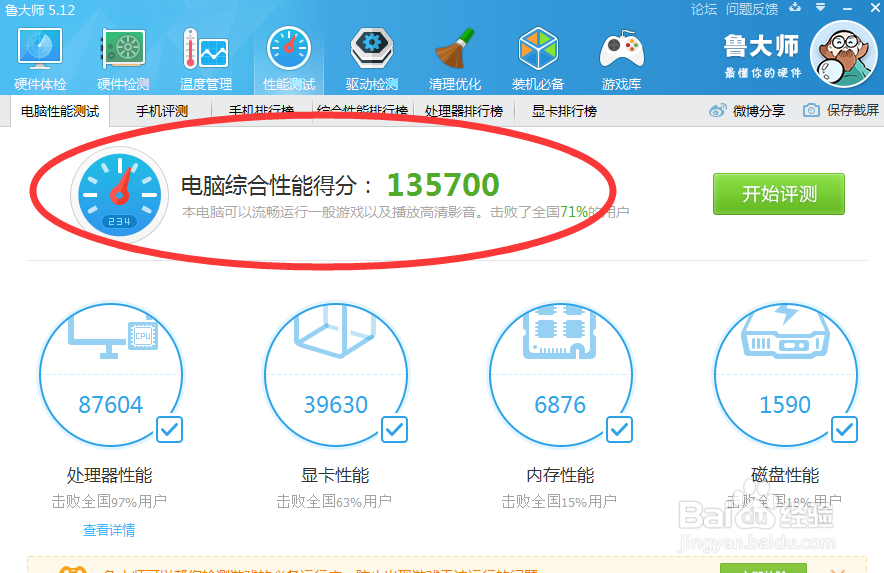884x573 pixels.
Task: Open the title bar dropdown menu arrow
Action: pyautogui.click(x=821, y=7)
